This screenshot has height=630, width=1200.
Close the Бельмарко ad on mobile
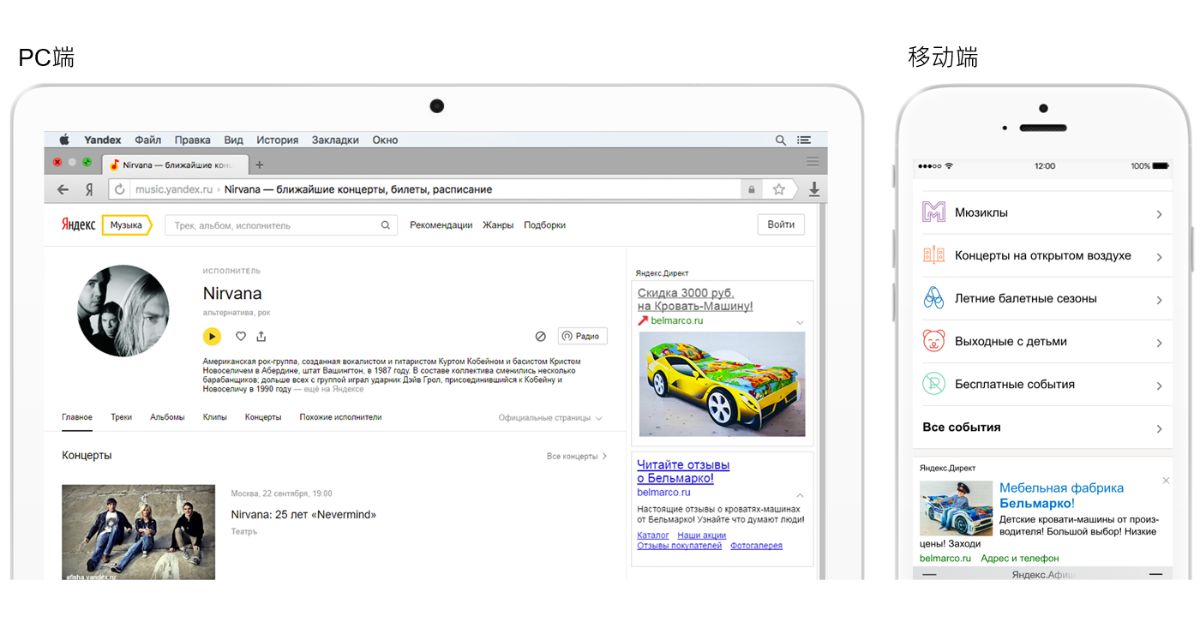pos(1165,481)
